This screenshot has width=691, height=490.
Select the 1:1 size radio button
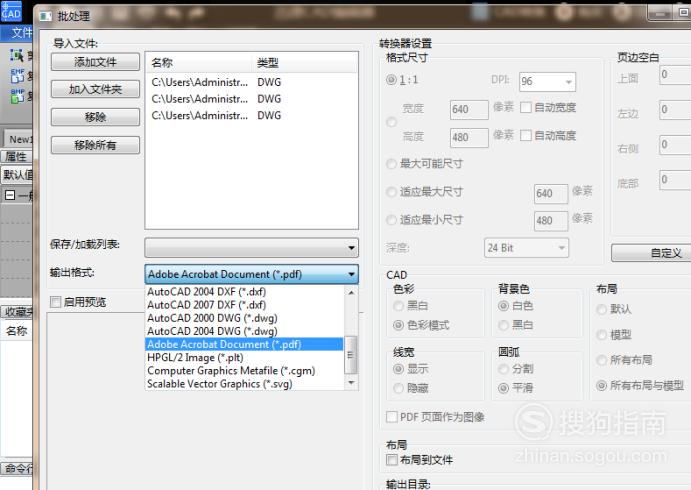(x=391, y=80)
